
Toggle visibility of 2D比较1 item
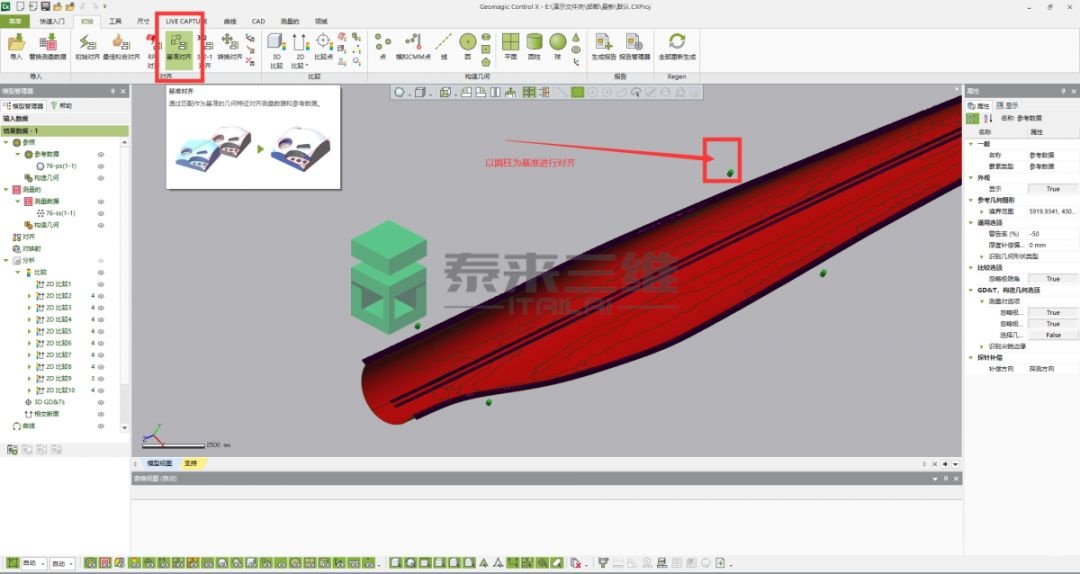tap(101, 284)
